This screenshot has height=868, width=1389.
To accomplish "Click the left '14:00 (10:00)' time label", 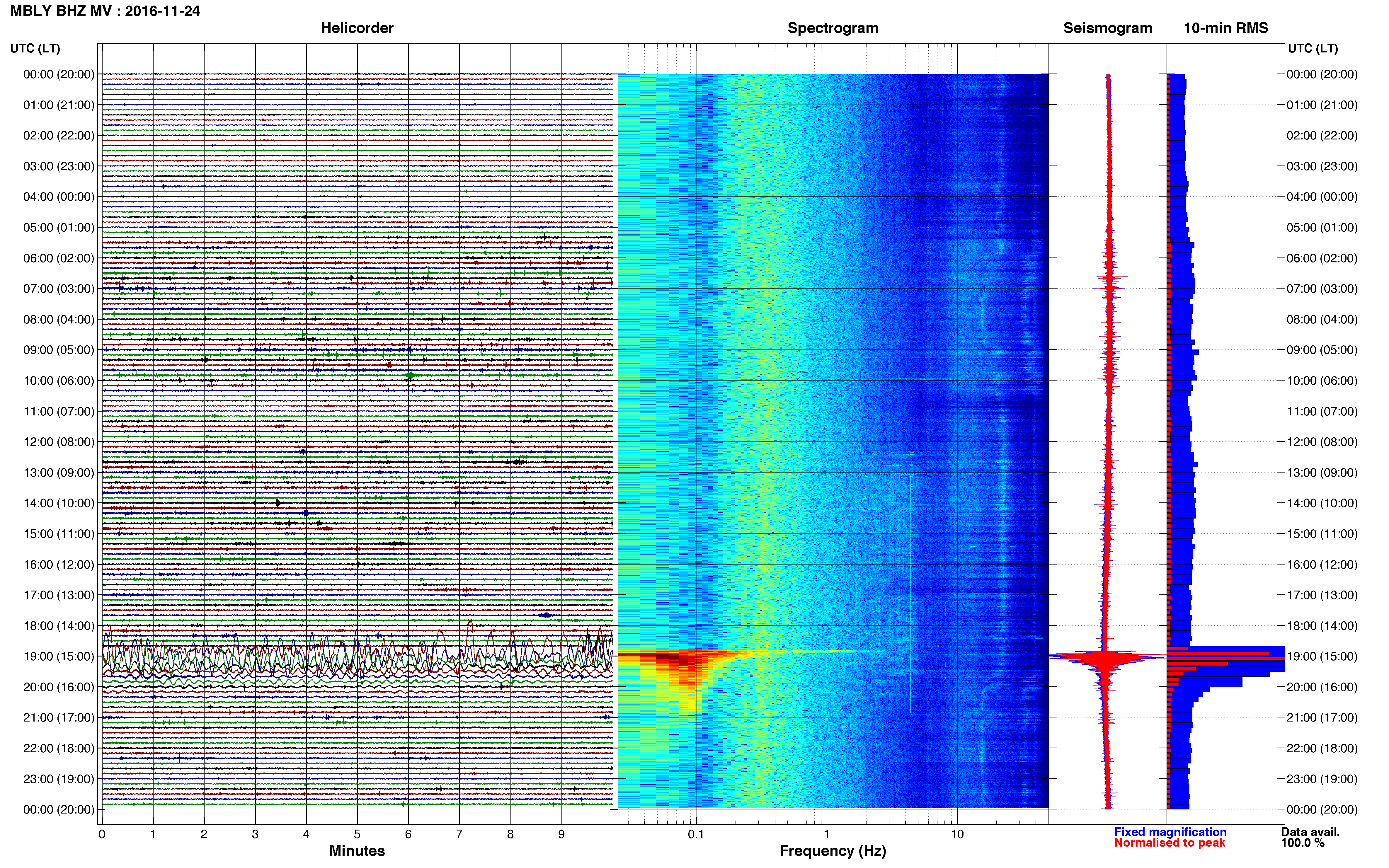I will [x=59, y=504].
